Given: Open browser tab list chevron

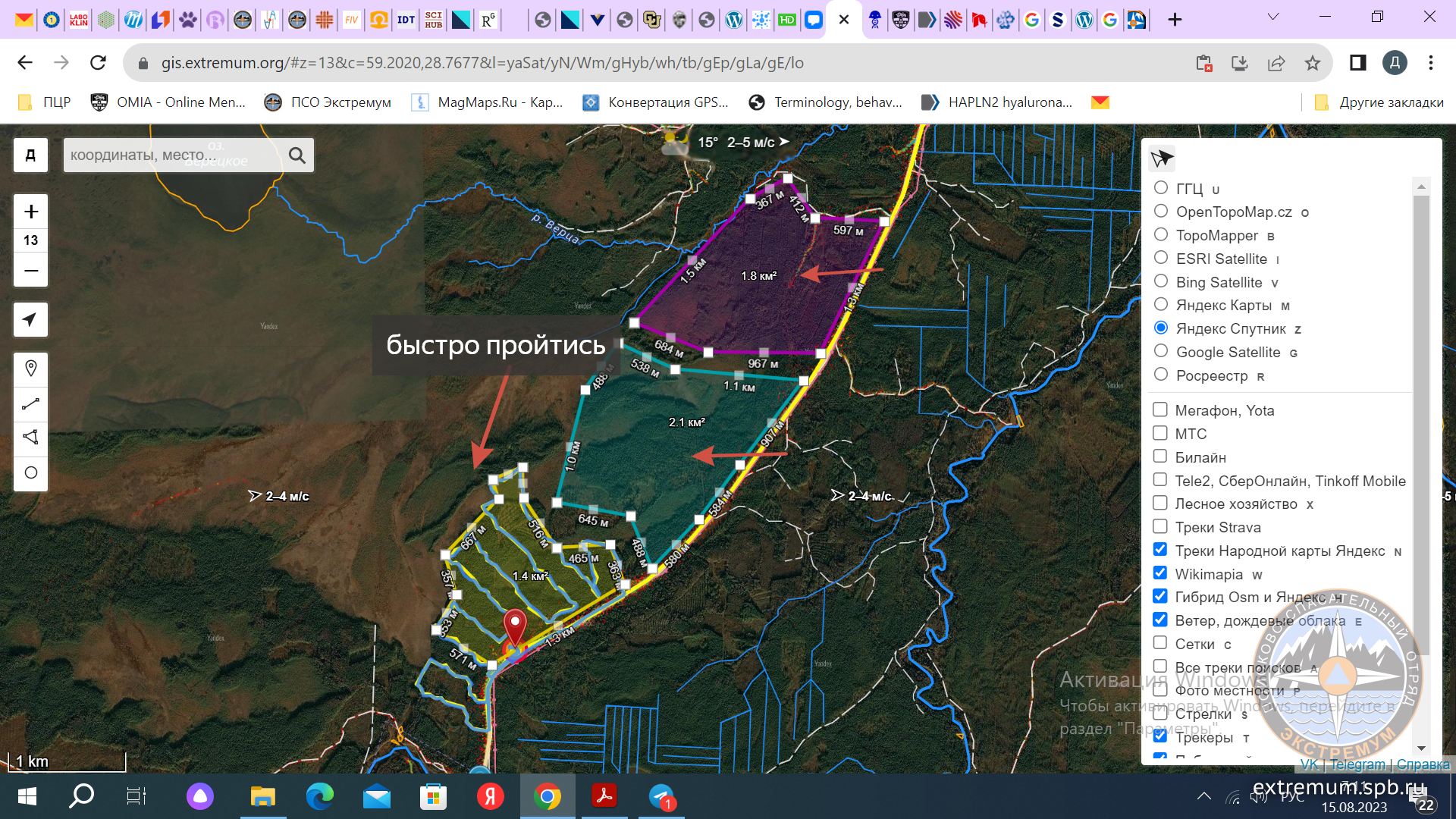Looking at the screenshot, I should click(x=1273, y=17).
